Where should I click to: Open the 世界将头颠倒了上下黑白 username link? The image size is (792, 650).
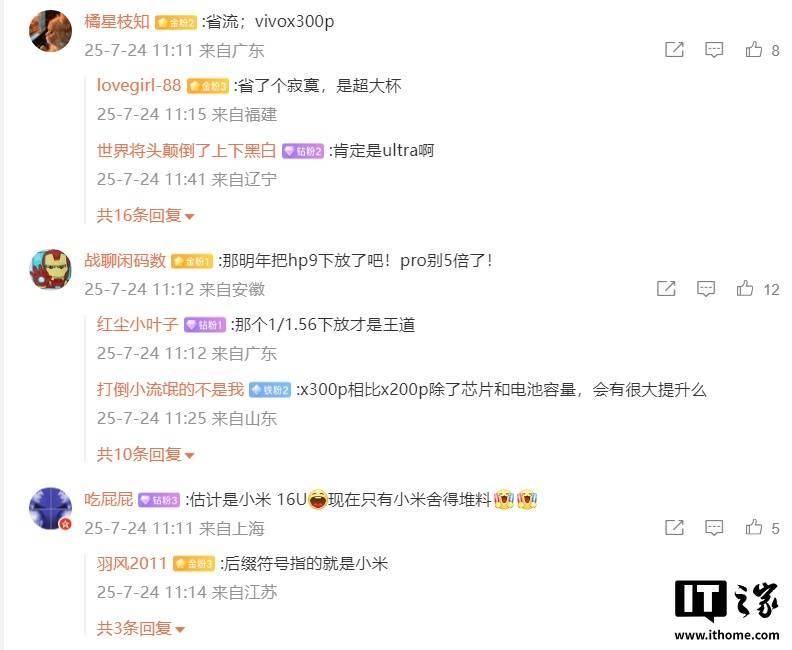tap(186, 150)
